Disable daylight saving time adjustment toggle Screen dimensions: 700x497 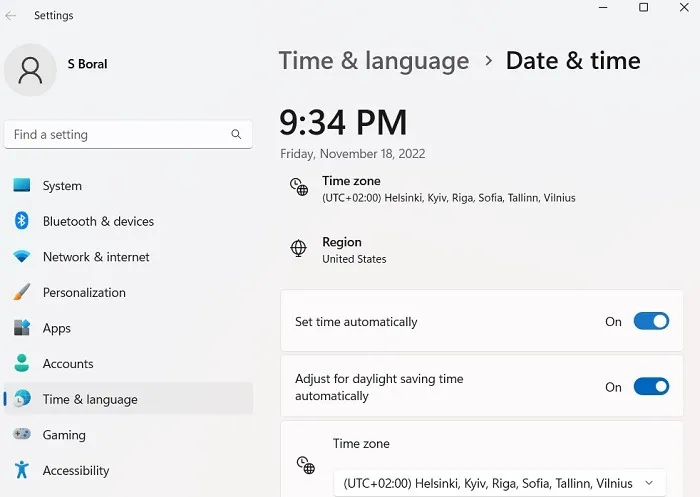[x=651, y=387]
